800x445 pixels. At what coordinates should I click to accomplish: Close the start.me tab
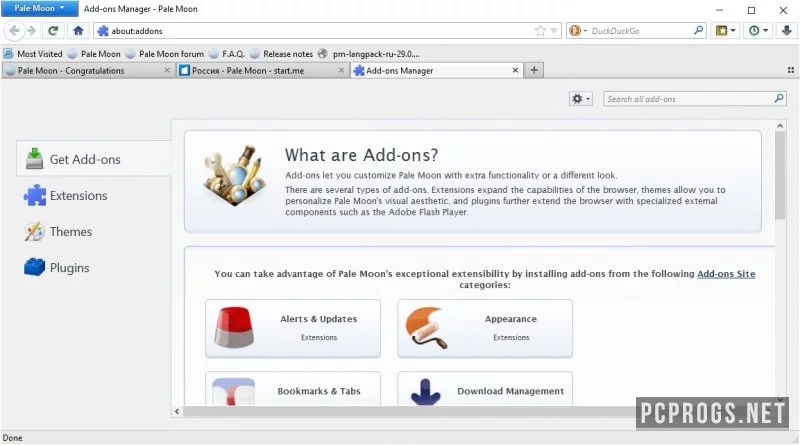point(341,70)
